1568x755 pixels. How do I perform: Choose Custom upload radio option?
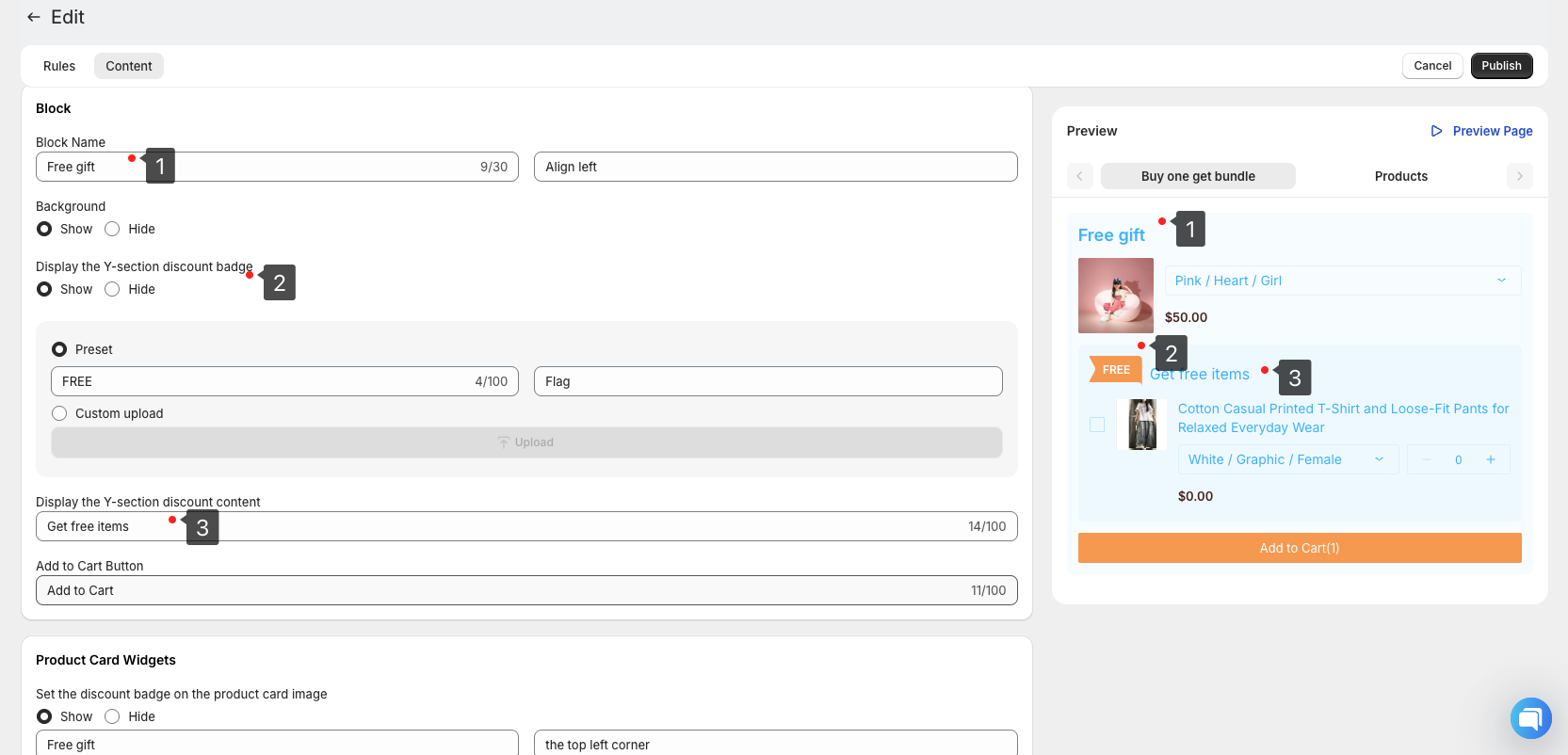[x=59, y=413]
